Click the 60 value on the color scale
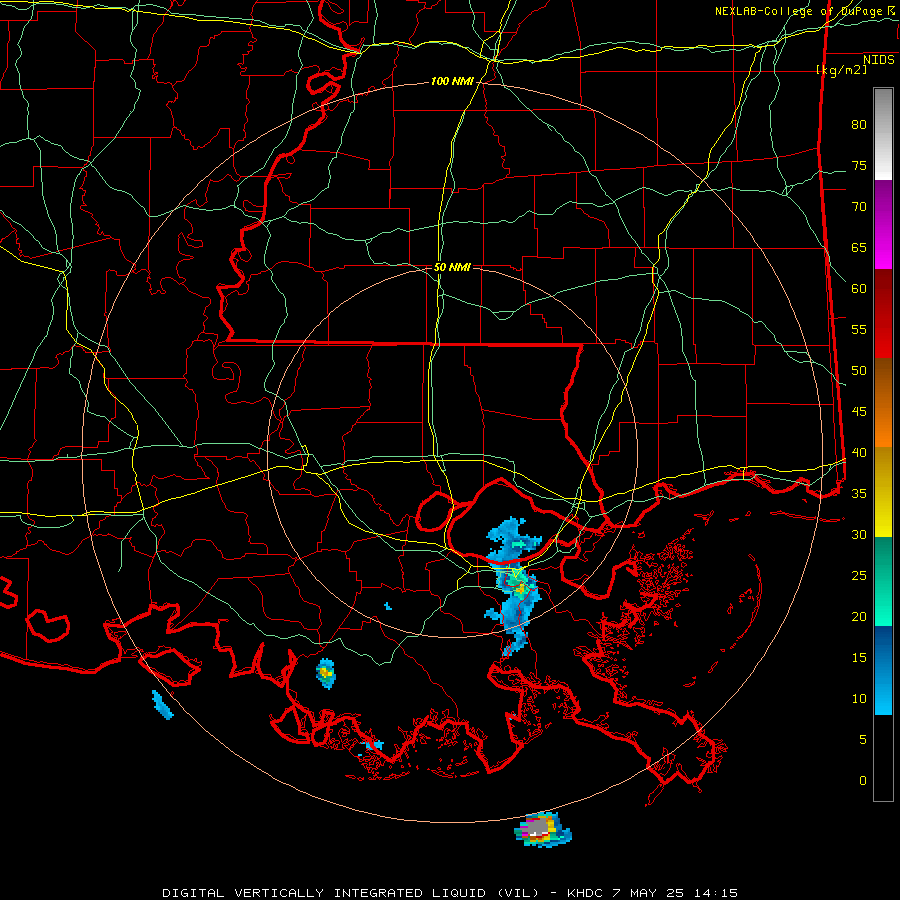This screenshot has width=900, height=900. click(x=859, y=289)
